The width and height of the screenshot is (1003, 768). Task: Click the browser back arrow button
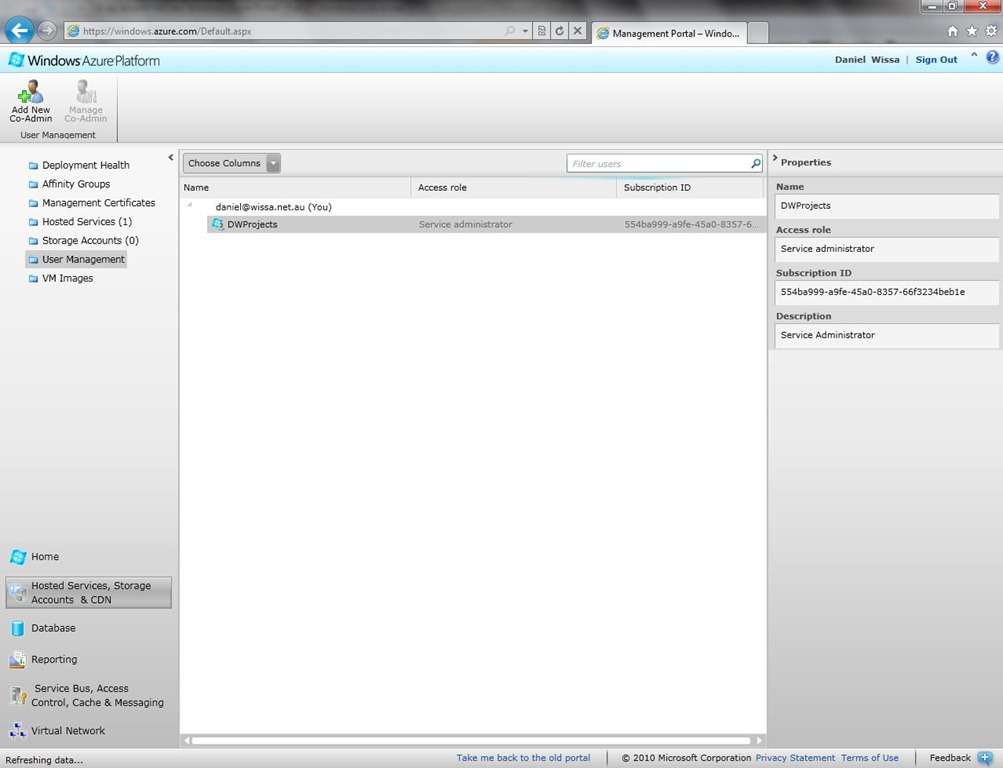click(x=19, y=30)
